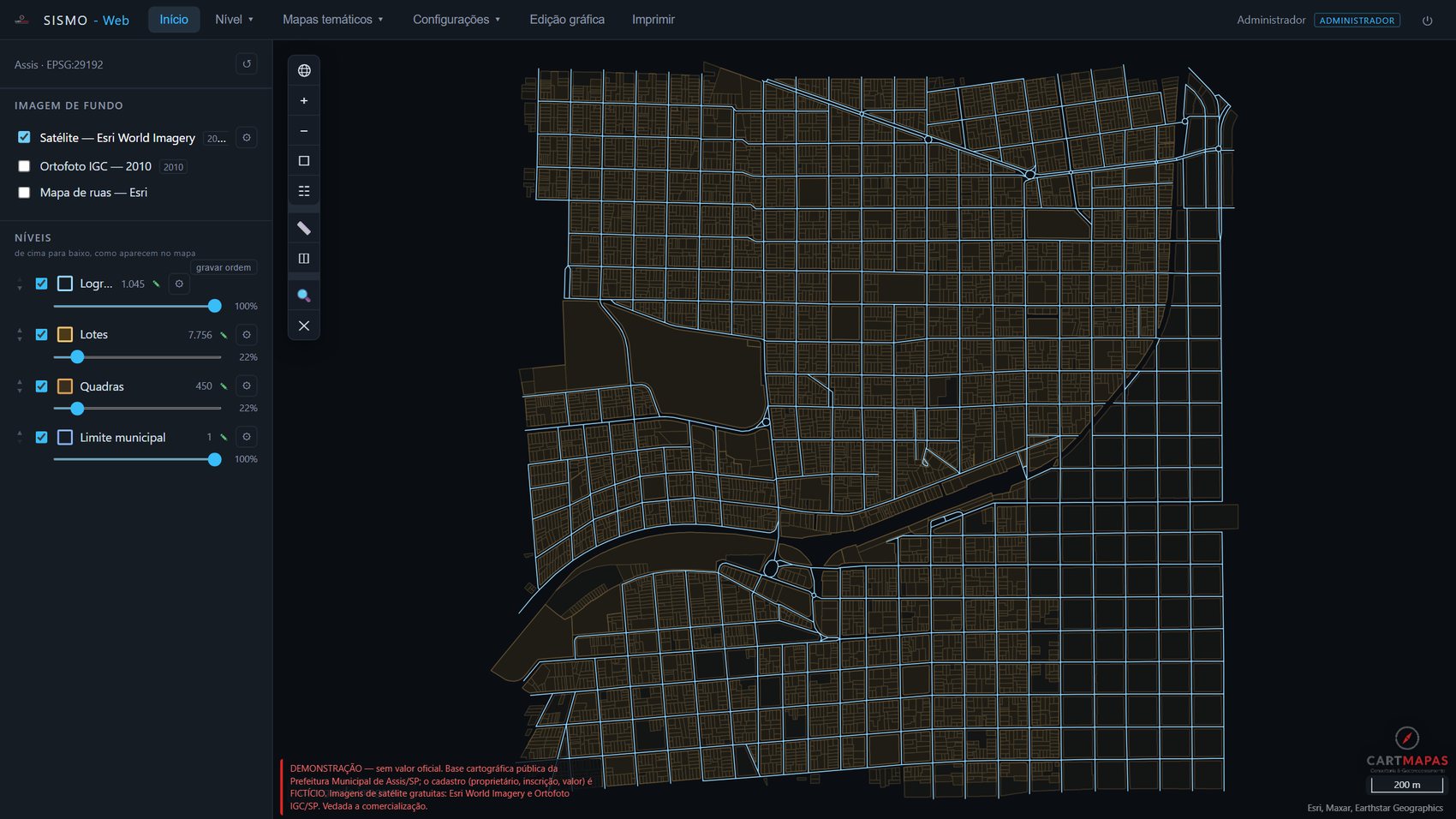Select Imprimir in the top bar
This screenshot has width=1456, height=819.
coord(653,20)
